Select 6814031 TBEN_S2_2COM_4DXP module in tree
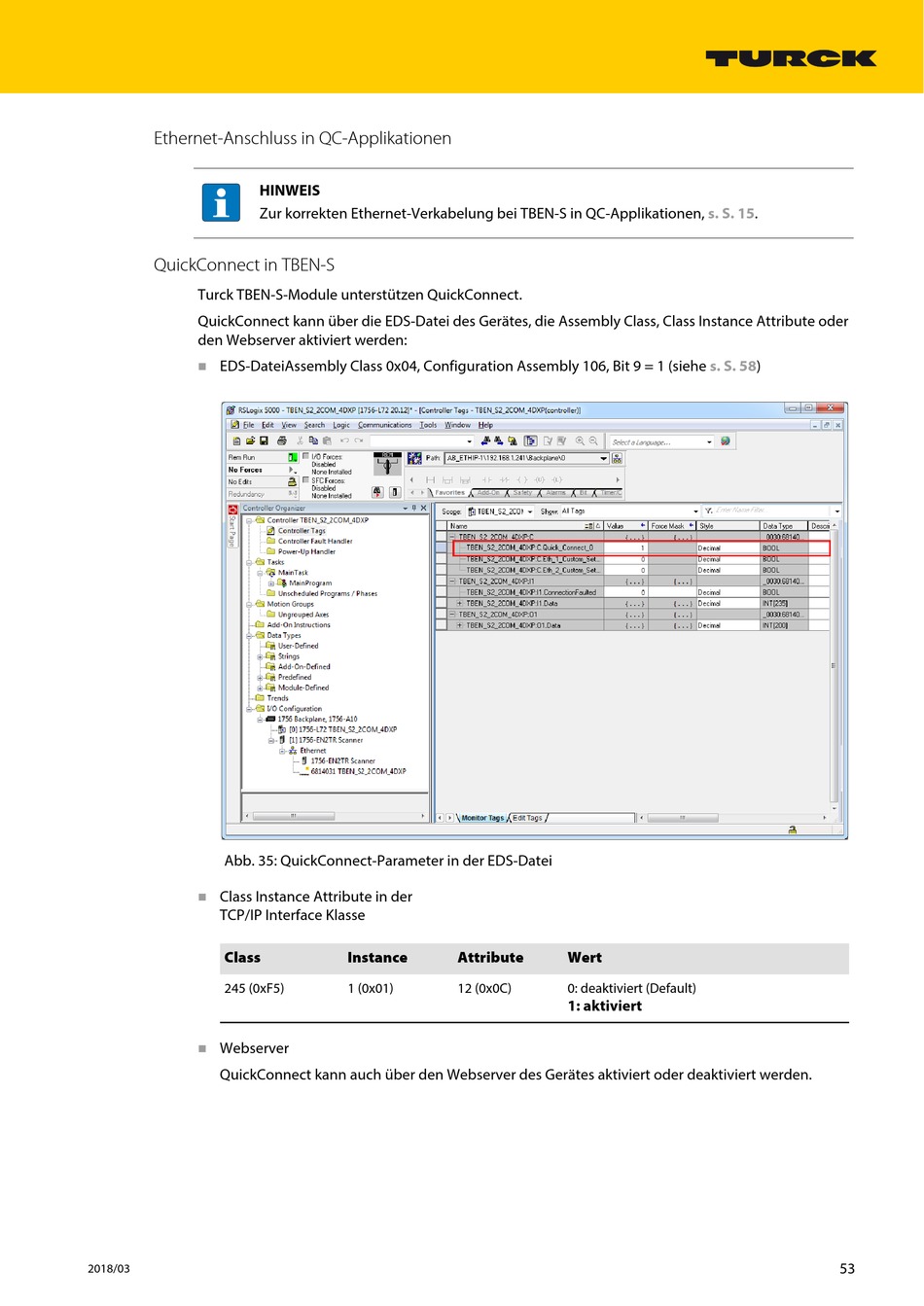 tap(358, 771)
